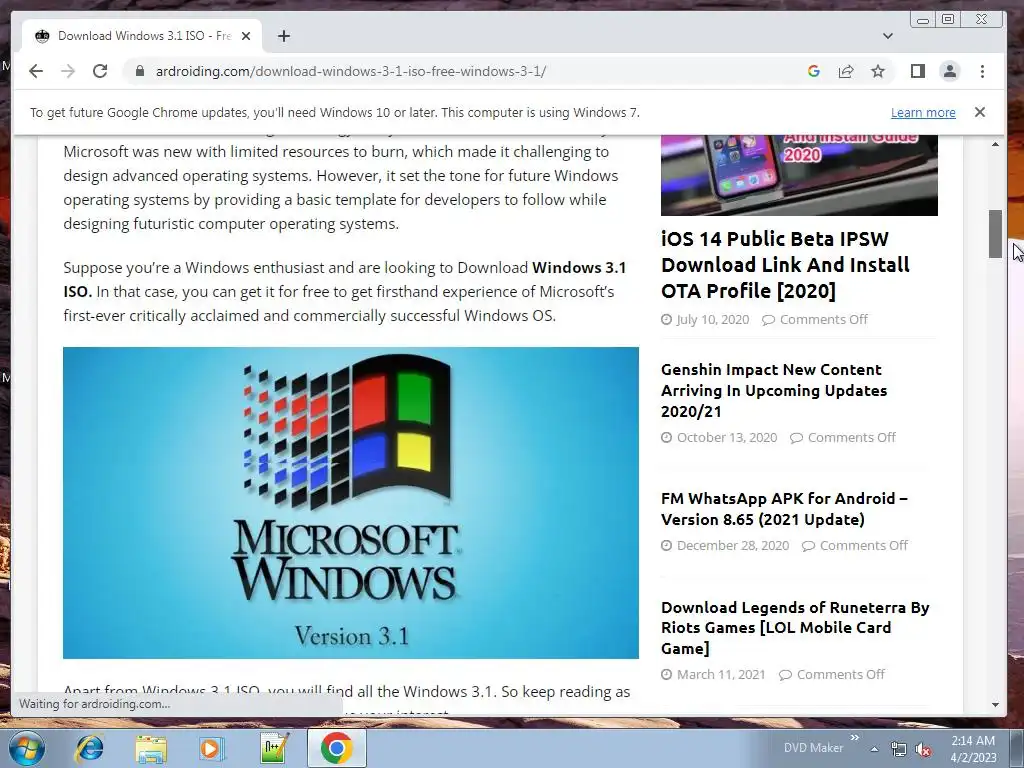Image resolution: width=1024 pixels, height=768 pixels.
Task: Open Windows Explorer folder from taskbar
Action: [x=151, y=748]
